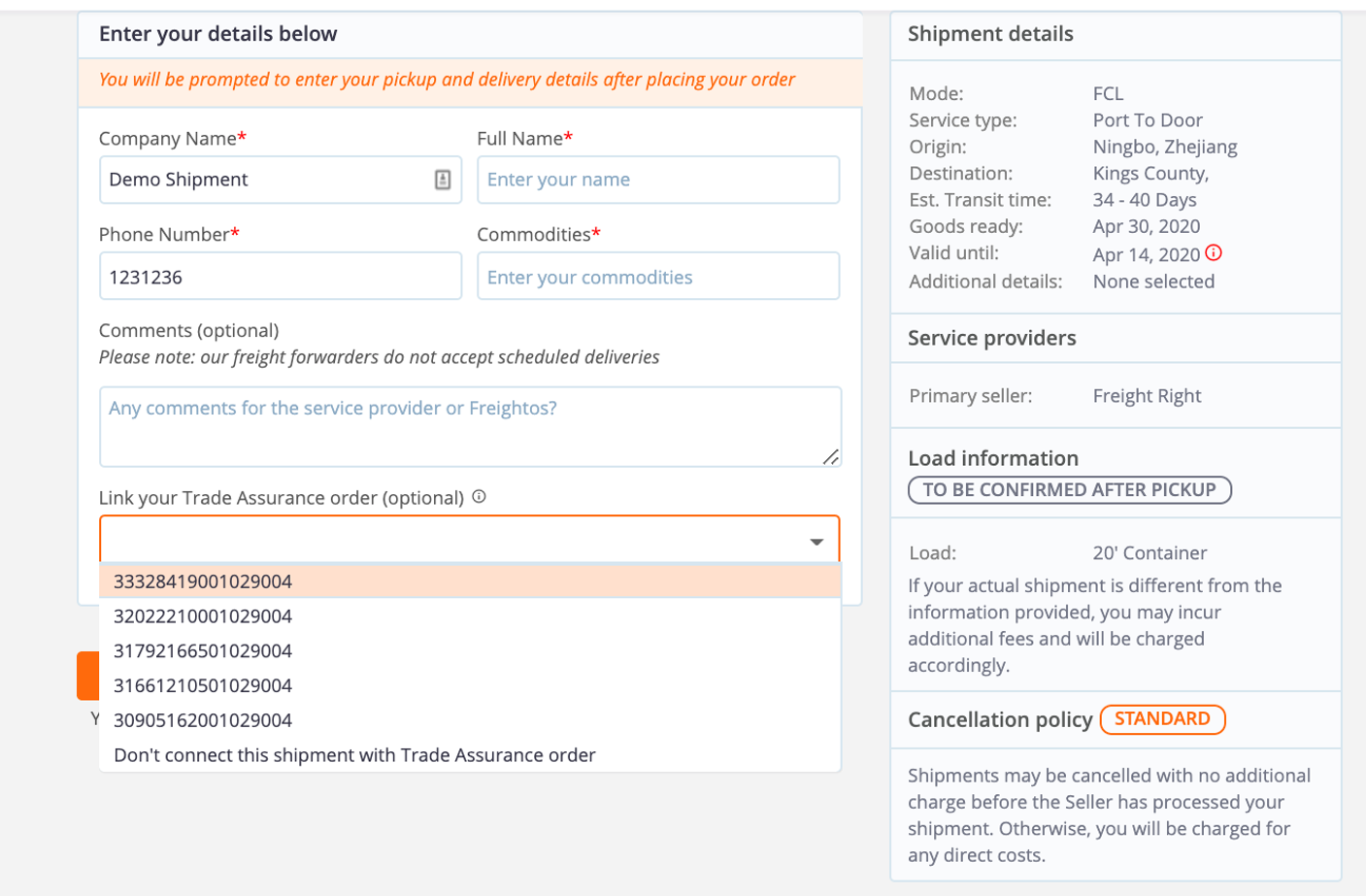Click the contact card icon in Company Name field
This screenshot has width=1366, height=896.
click(443, 180)
